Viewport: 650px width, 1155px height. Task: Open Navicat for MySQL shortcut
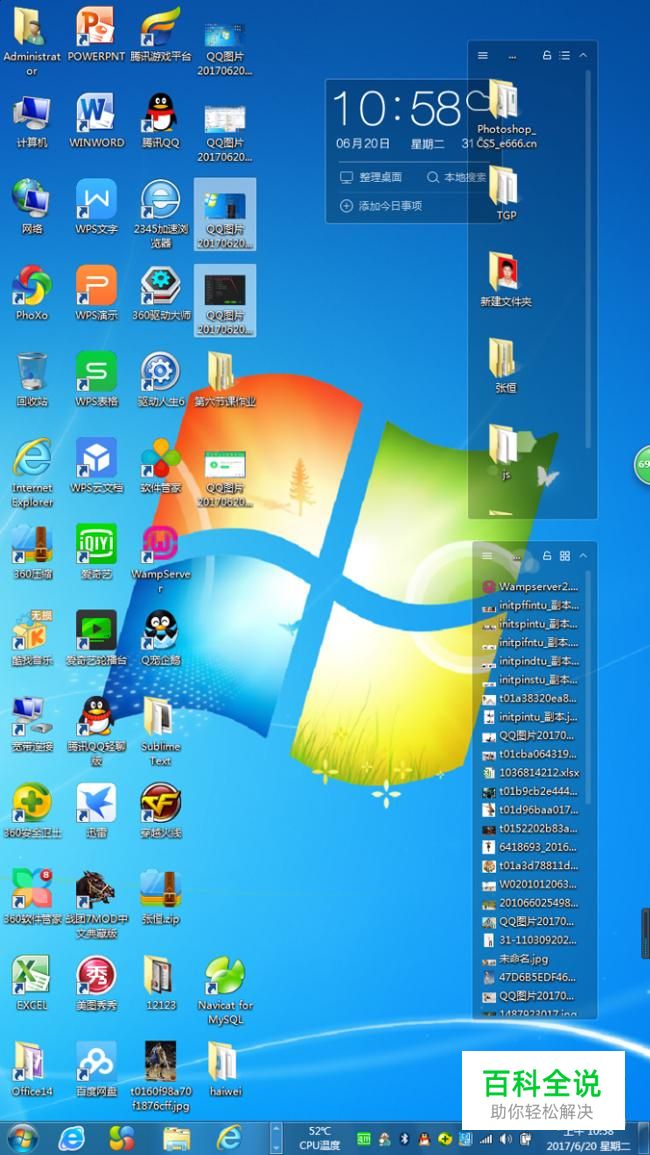tap(225, 990)
